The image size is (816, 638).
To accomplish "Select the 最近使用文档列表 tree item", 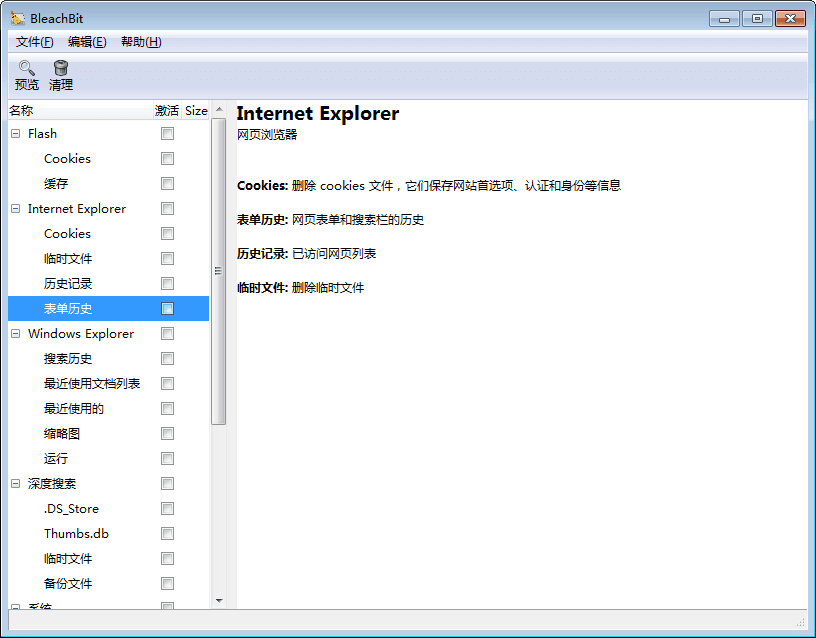I will click(x=92, y=384).
